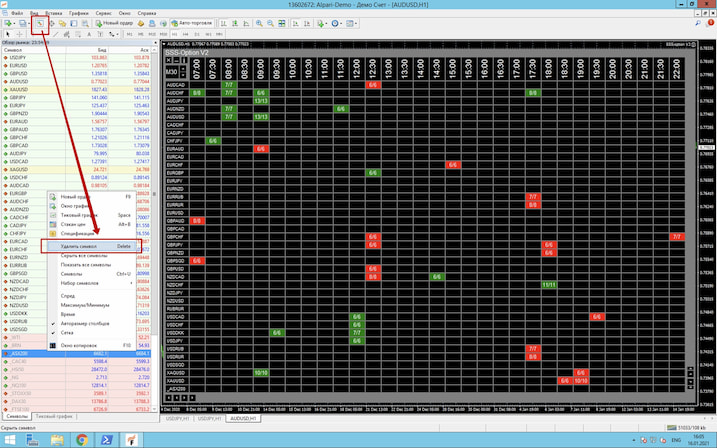Switch to first USDJPY,H1 chart tab

coord(179,418)
